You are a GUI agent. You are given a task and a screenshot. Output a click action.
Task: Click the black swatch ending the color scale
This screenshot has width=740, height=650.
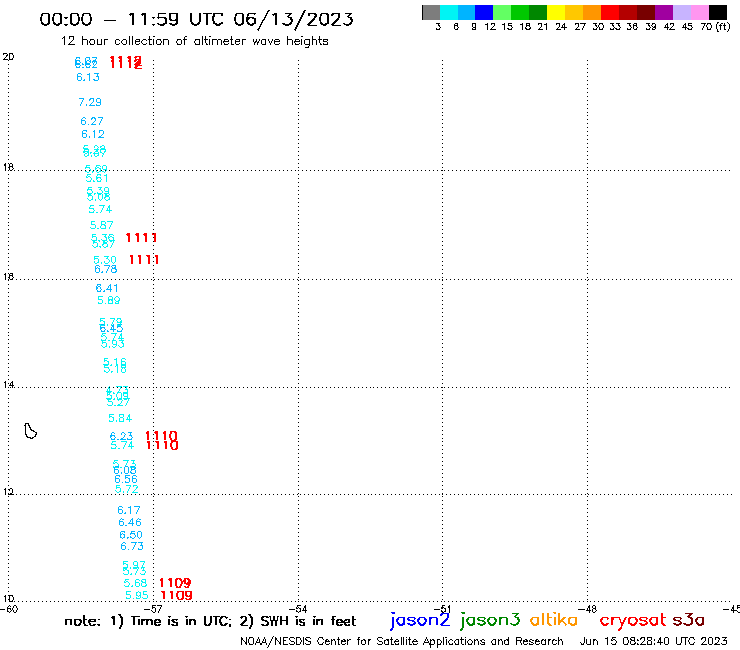(718, 12)
